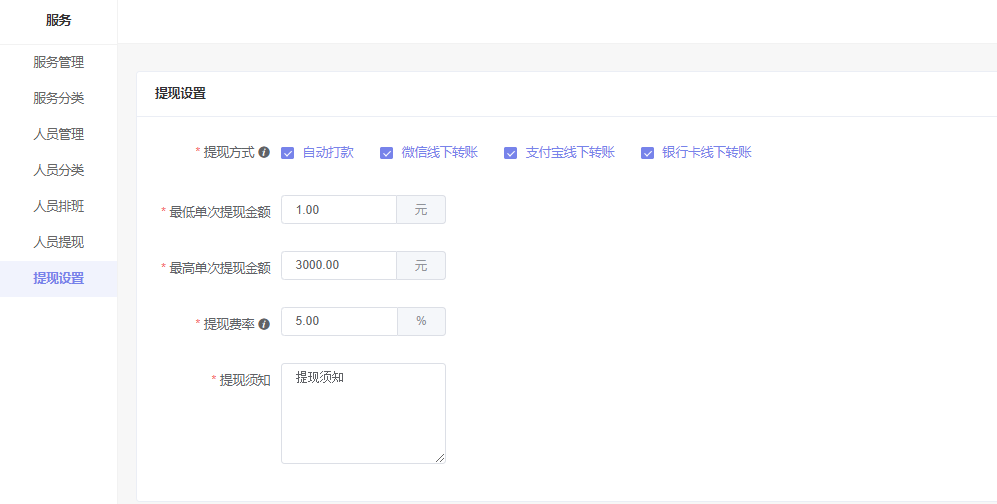
Task: Open the 人员排班 page
Action: [x=58, y=207]
